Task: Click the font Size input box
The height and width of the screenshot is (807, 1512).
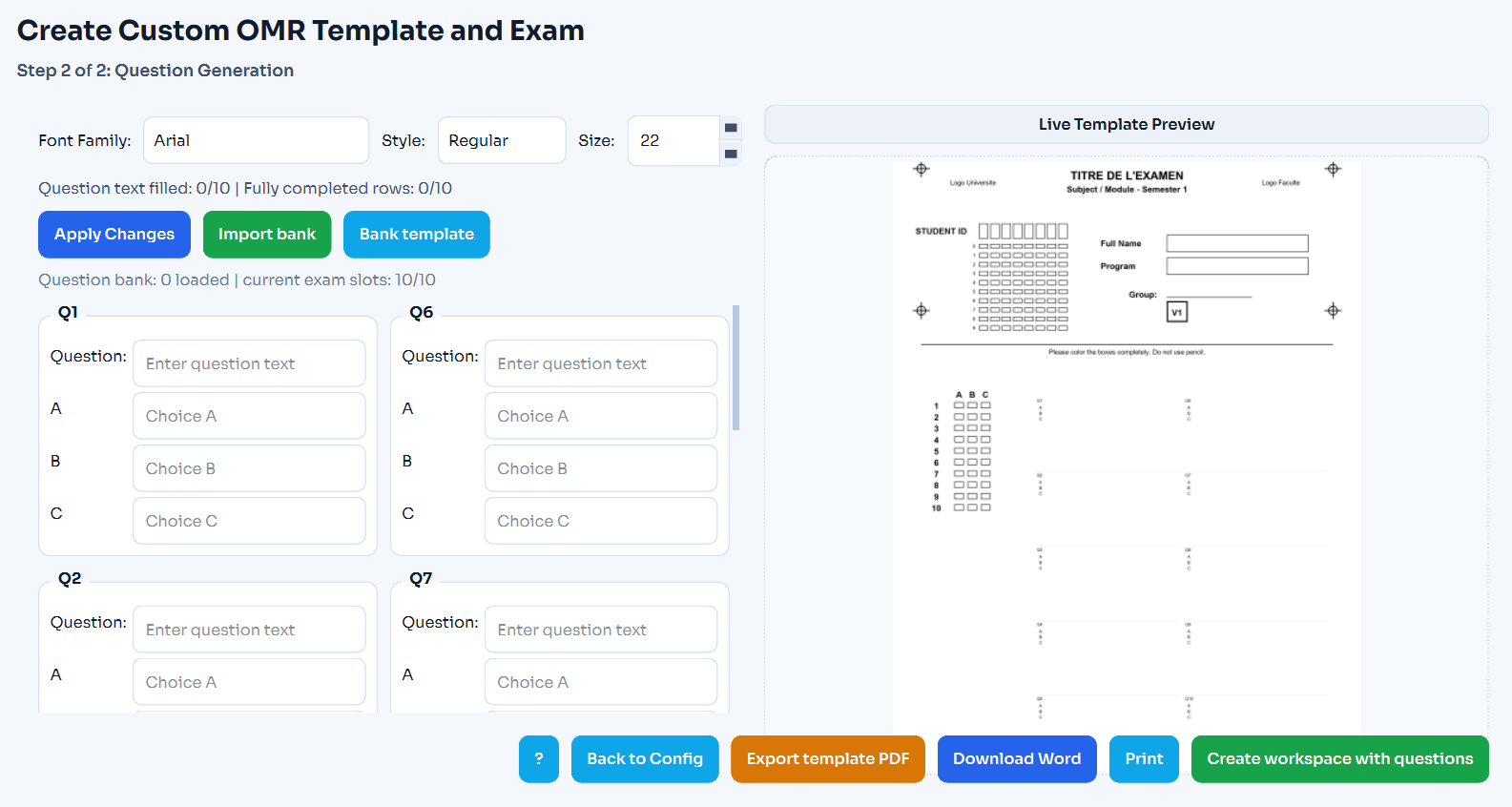Action: tap(673, 140)
